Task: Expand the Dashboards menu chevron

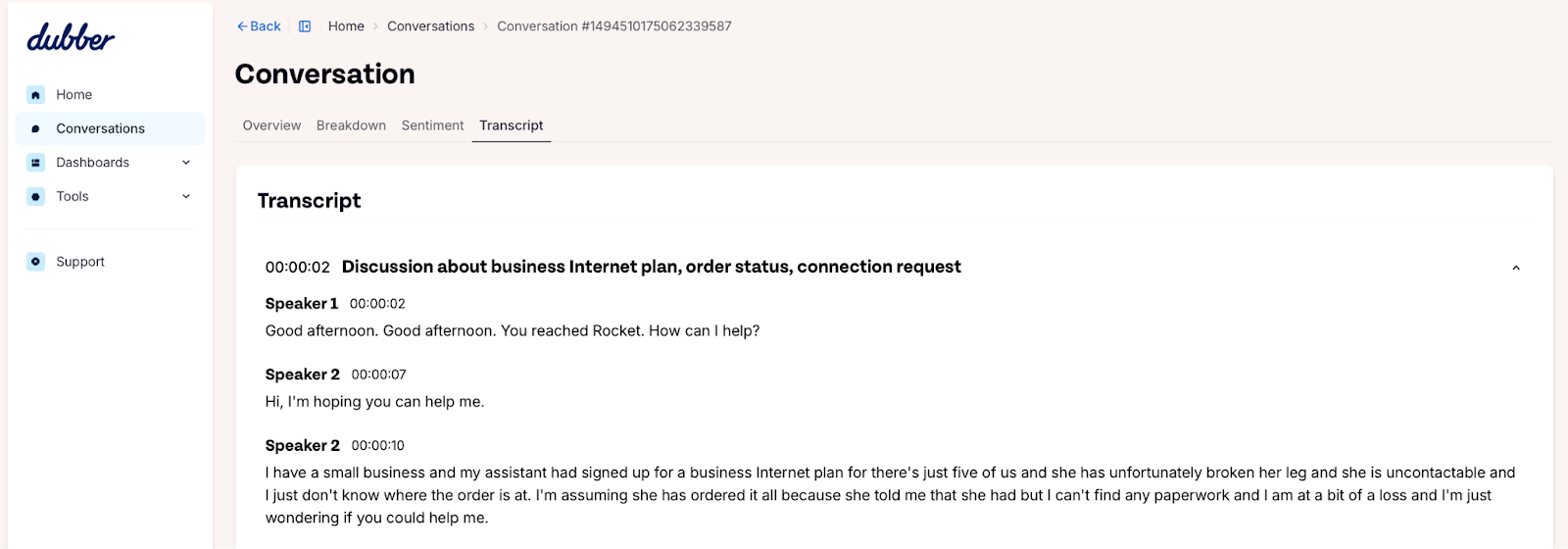Action: 186,163
